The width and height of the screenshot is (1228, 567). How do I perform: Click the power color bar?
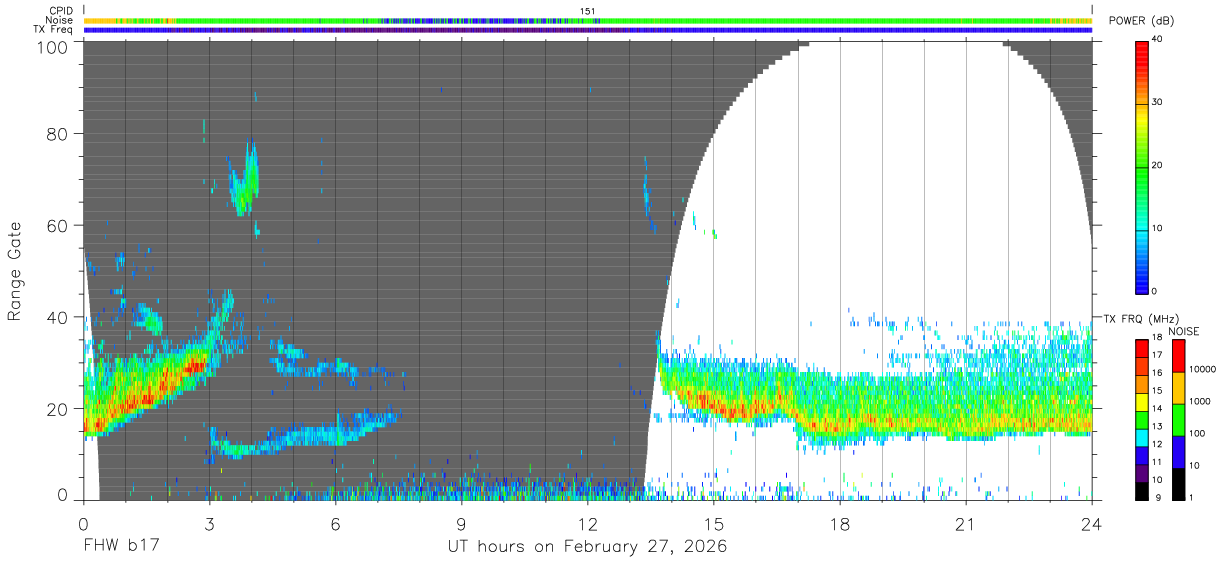pyautogui.click(x=1142, y=166)
